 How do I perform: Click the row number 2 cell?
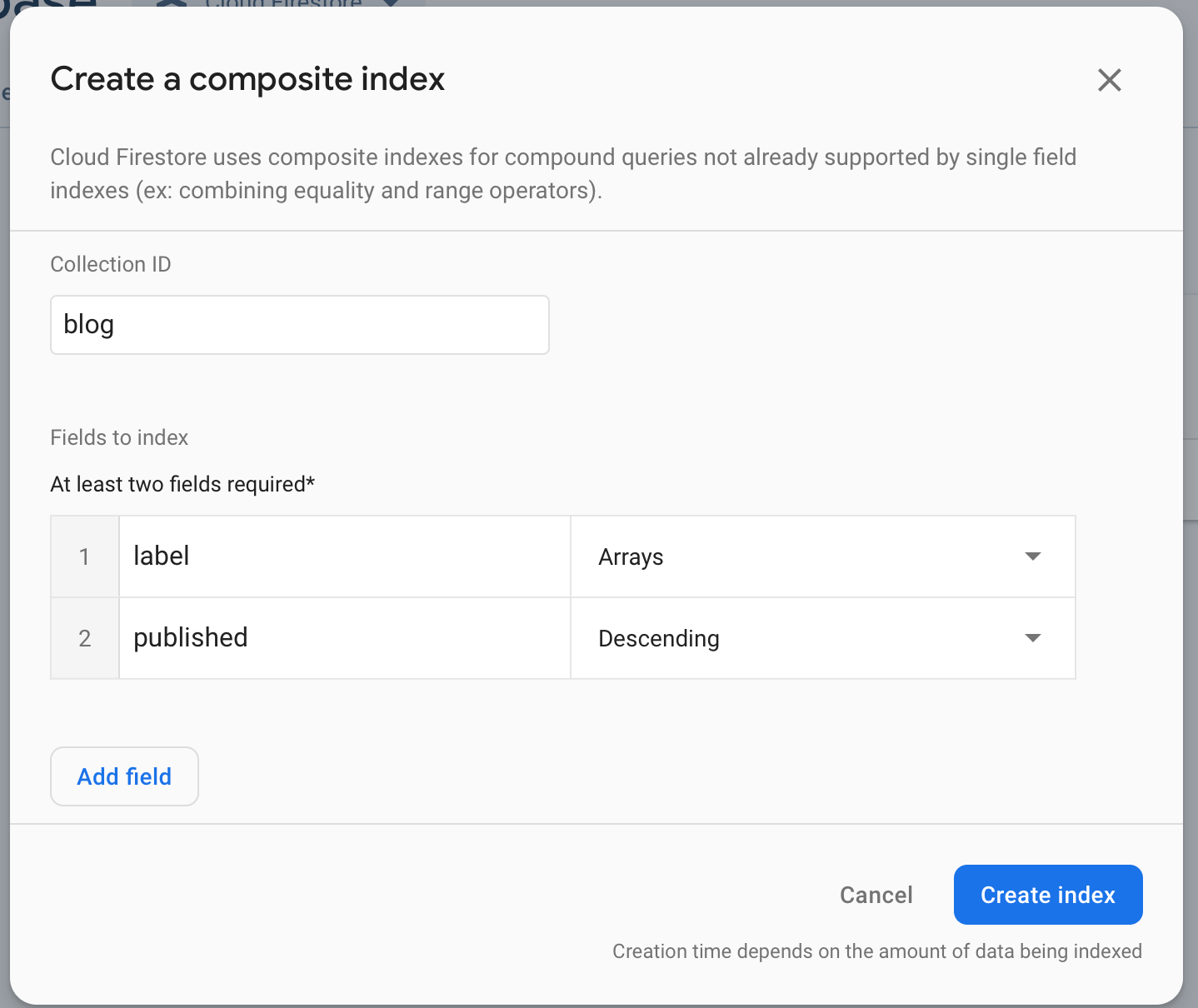85,638
